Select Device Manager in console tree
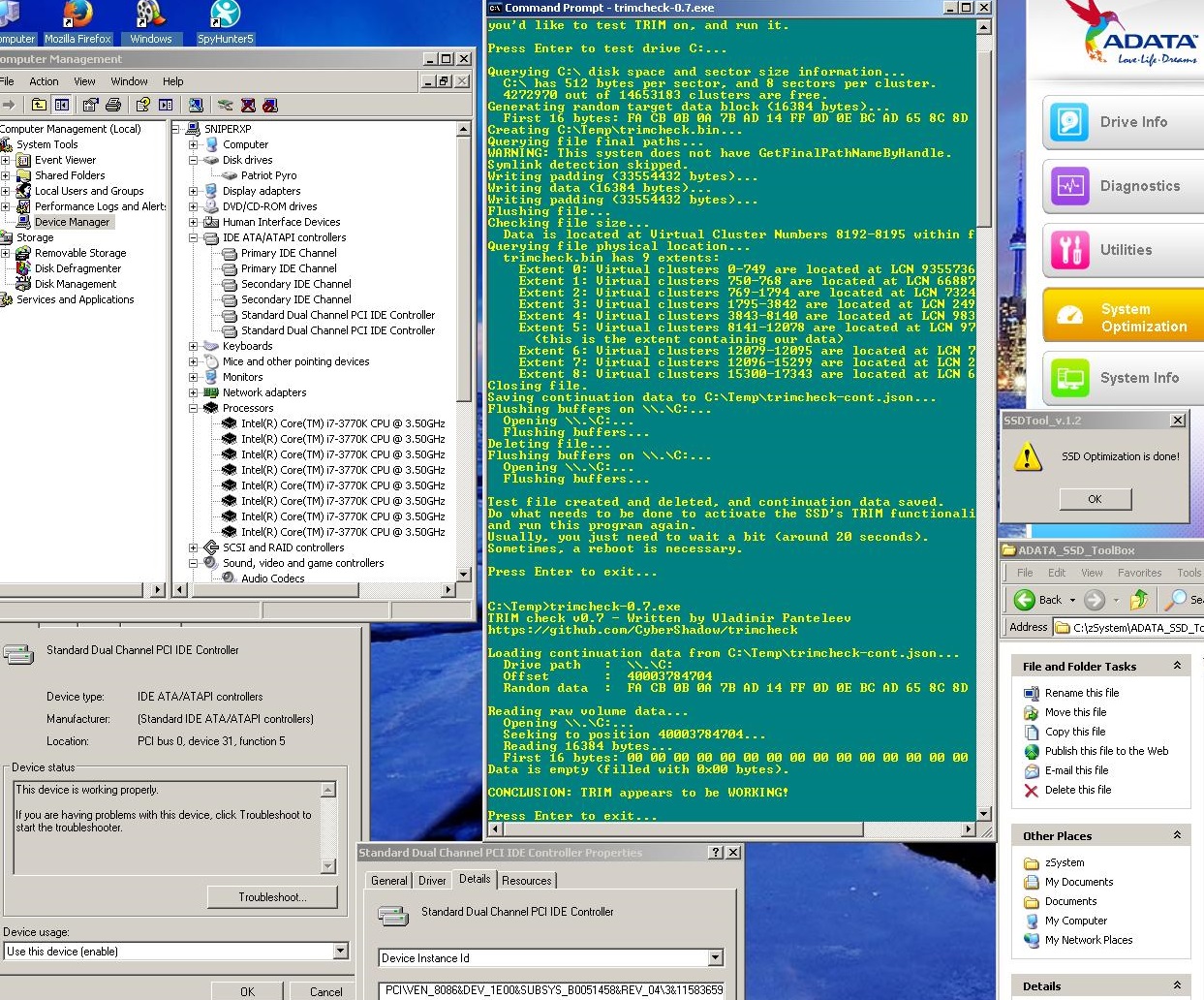Viewport: 1204px width, 1000px height. pos(72,222)
